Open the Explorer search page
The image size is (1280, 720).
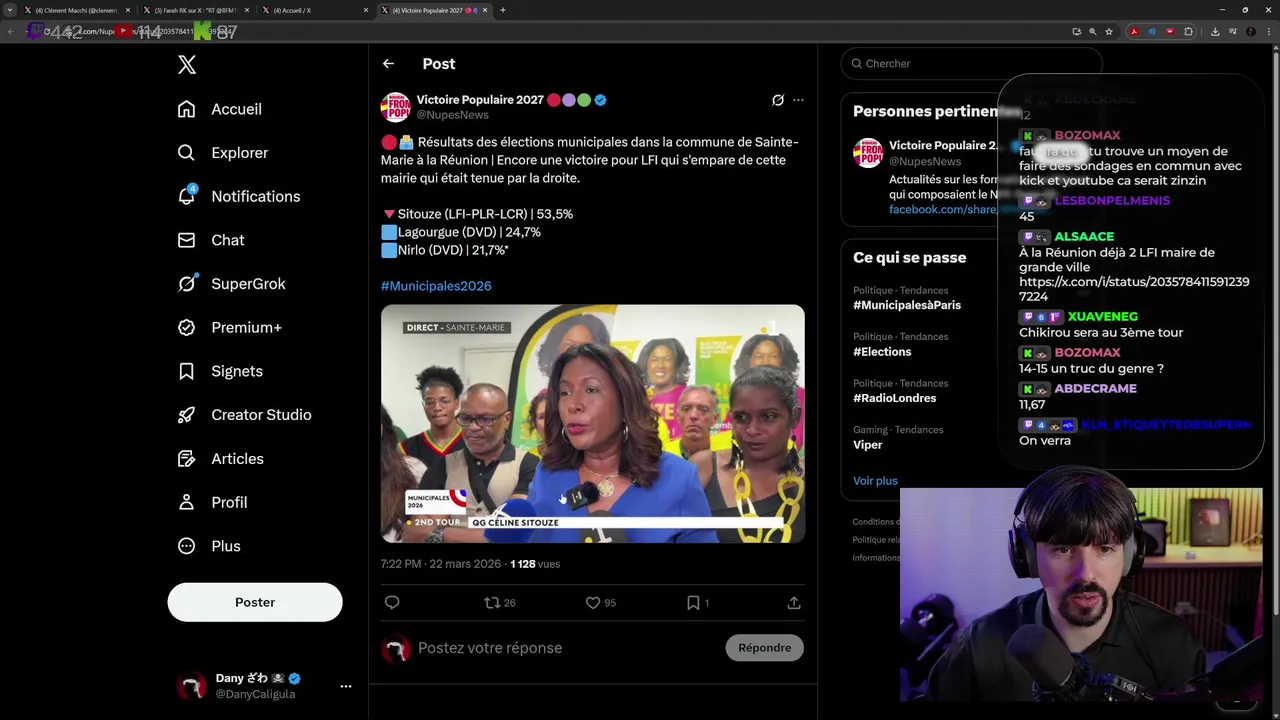coord(222,153)
